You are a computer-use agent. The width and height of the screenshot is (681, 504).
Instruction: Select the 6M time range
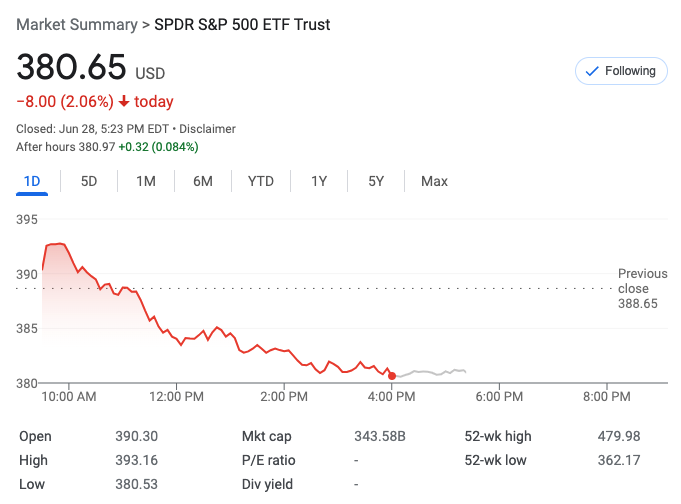(x=203, y=181)
